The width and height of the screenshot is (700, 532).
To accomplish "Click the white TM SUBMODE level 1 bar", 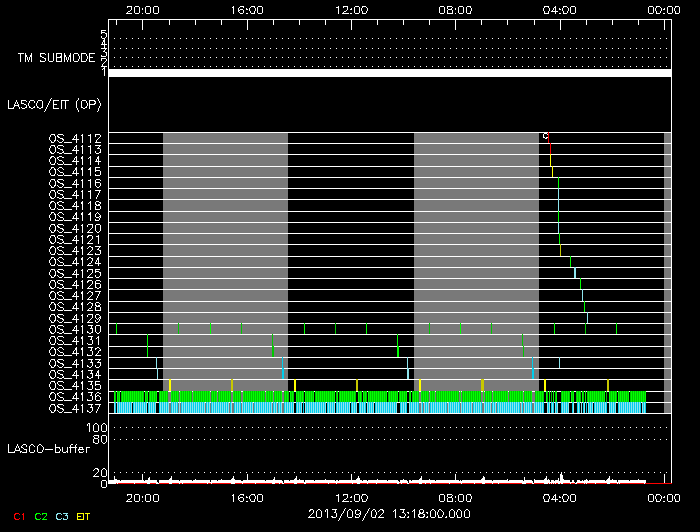I will (x=389, y=73).
